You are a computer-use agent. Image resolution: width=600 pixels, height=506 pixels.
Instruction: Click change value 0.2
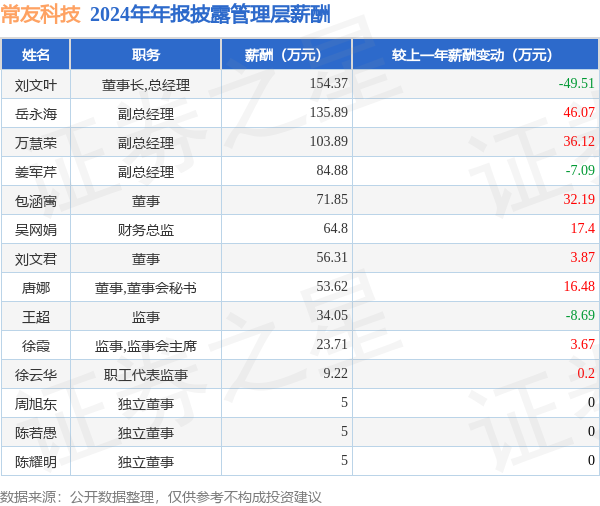click(x=586, y=373)
